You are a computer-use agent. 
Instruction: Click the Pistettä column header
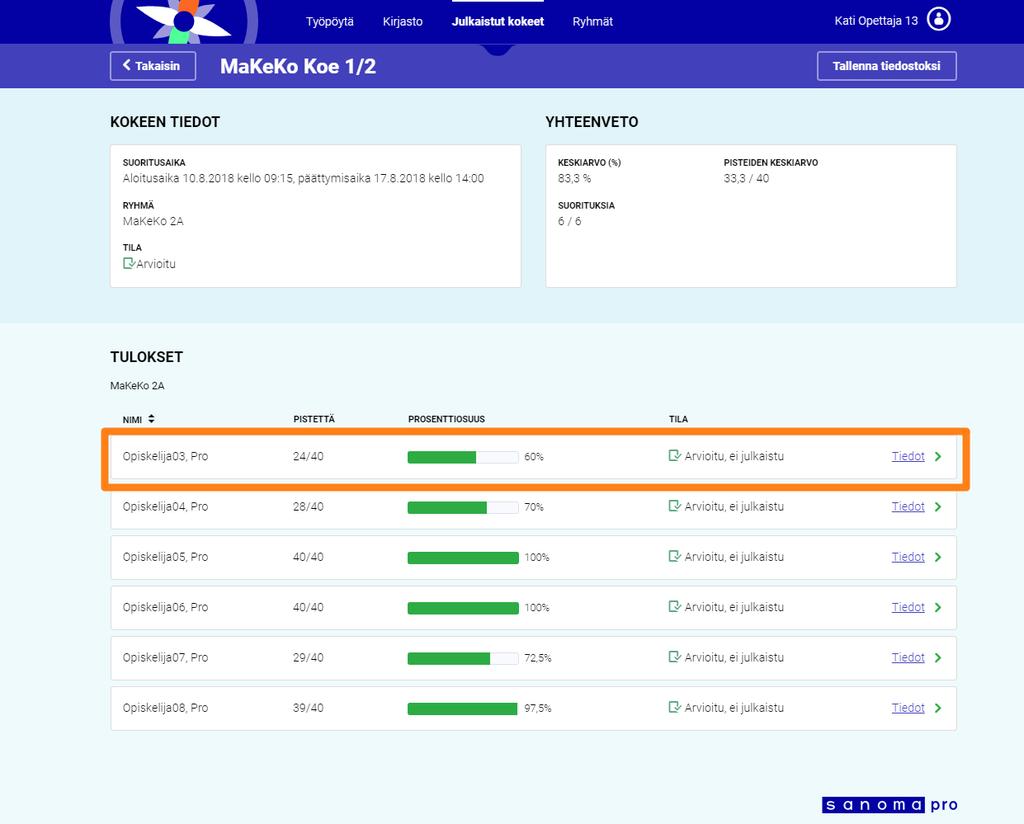314,419
